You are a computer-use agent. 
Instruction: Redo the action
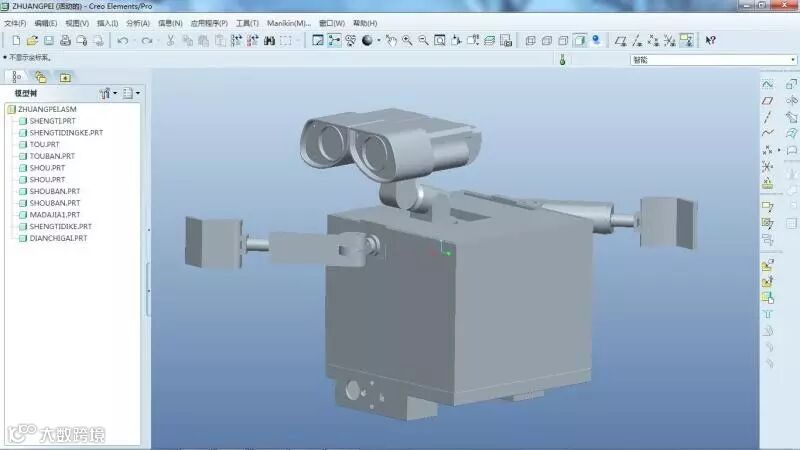click(x=146, y=40)
